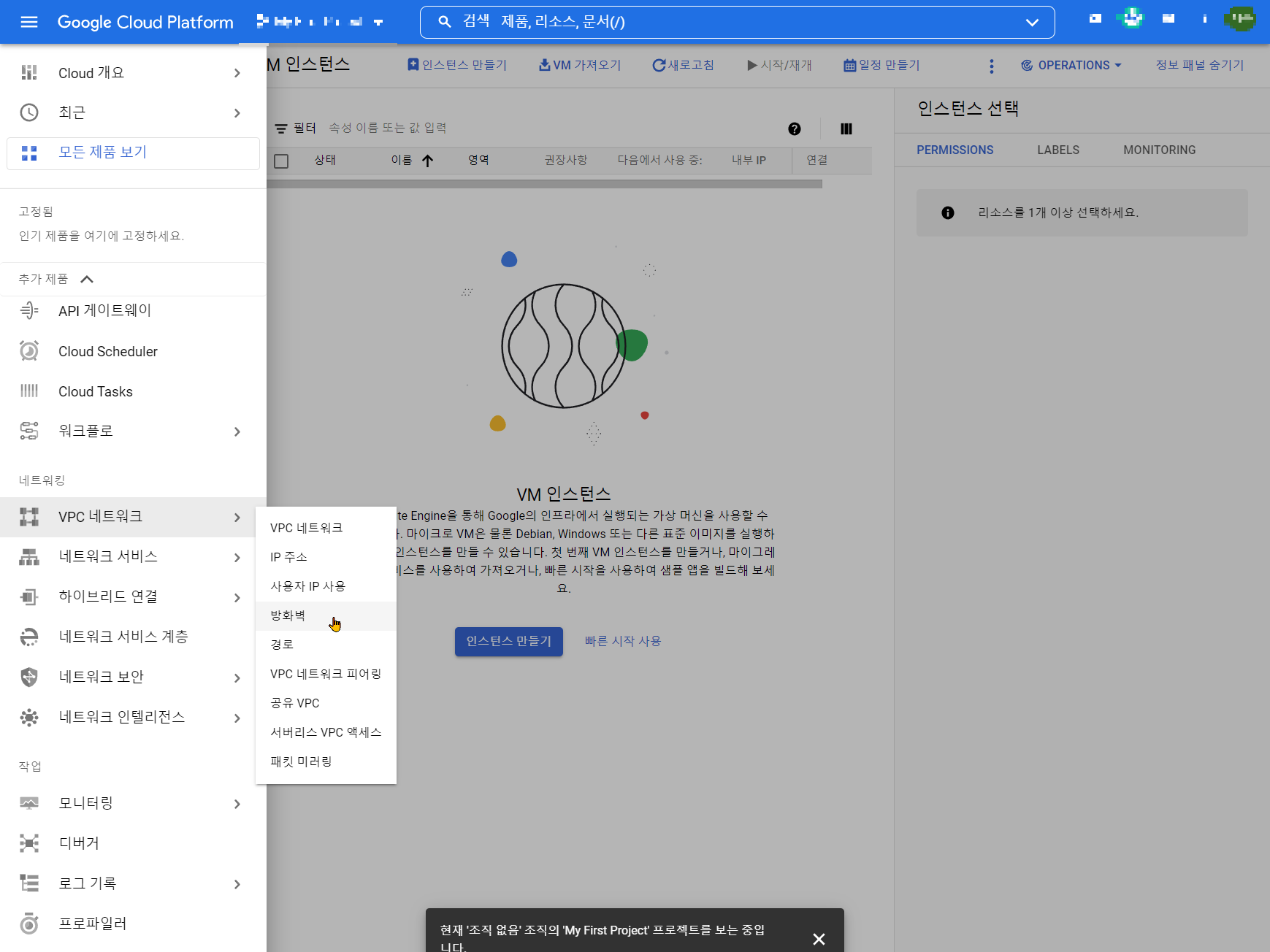Image resolution: width=1270 pixels, height=952 pixels.
Task: Open the OPERATIONS dropdown
Action: pyautogui.click(x=1071, y=66)
